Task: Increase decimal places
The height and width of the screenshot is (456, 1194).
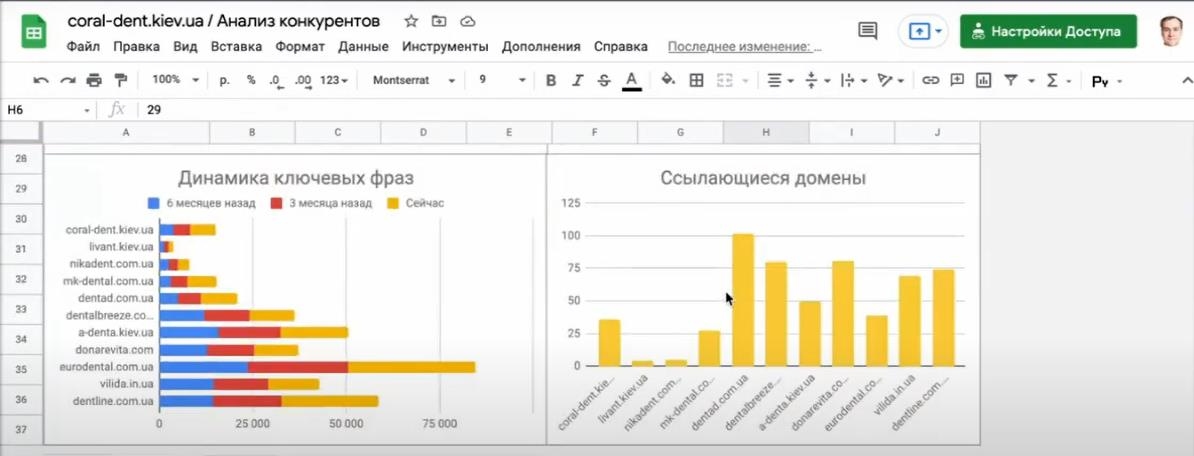Action: click(303, 80)
